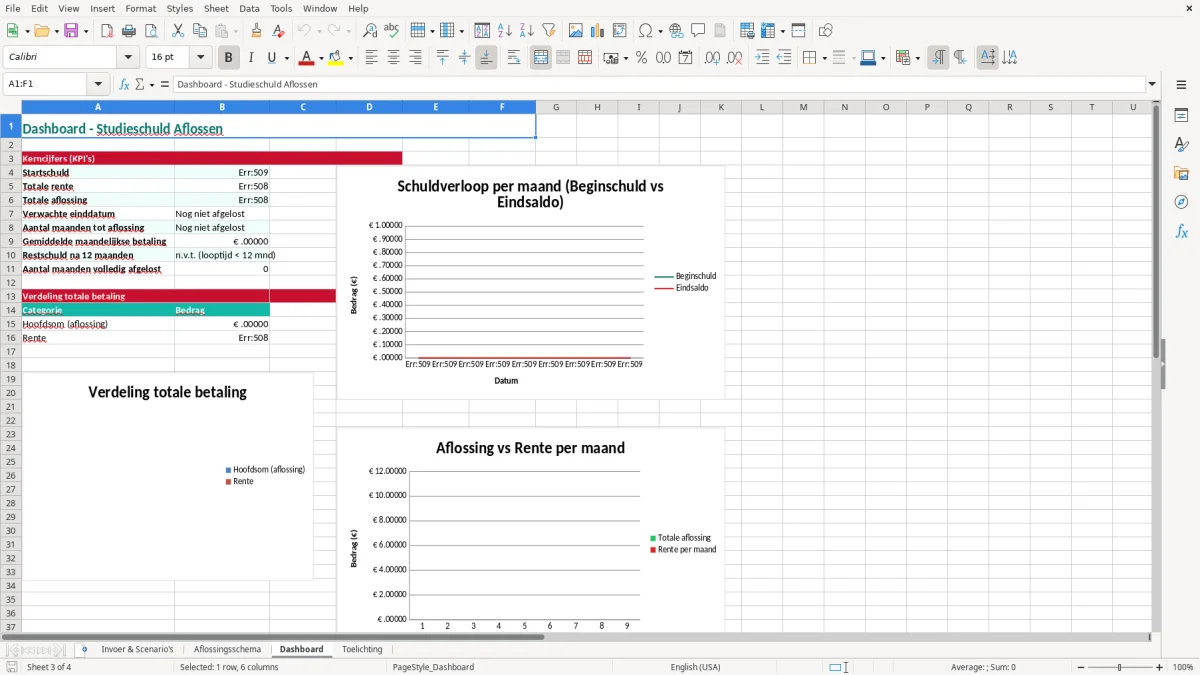This screenshot has width=1200, height=675.
Task: Switch to the Invoer & Scenario's sheet tab
Action: 137,649
